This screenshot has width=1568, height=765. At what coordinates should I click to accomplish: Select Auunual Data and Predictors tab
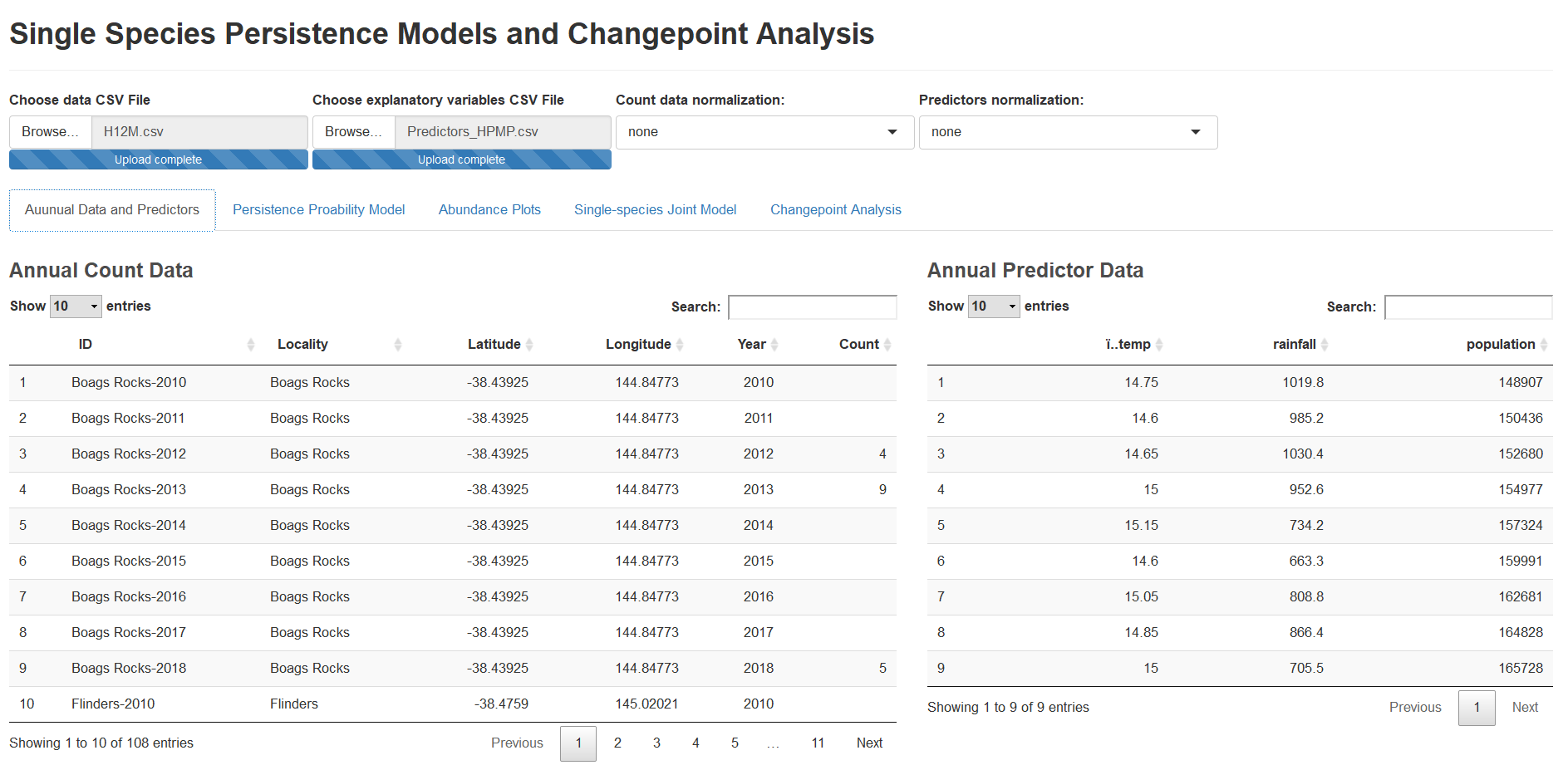112,210
